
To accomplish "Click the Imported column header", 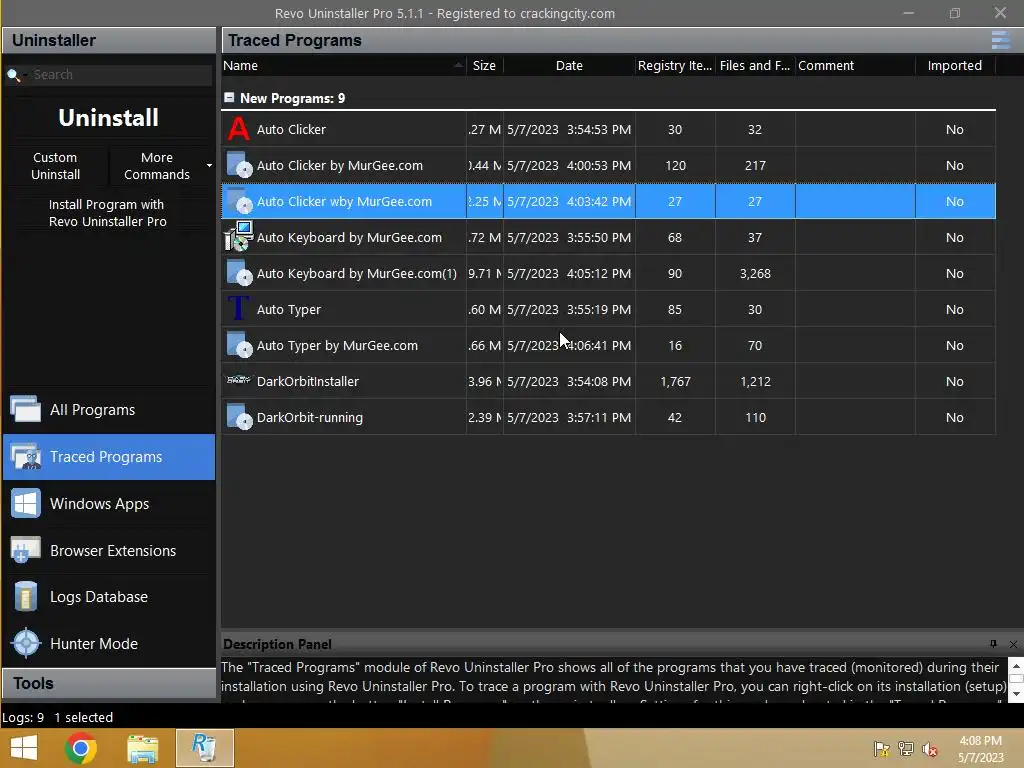I will (955, 65).
